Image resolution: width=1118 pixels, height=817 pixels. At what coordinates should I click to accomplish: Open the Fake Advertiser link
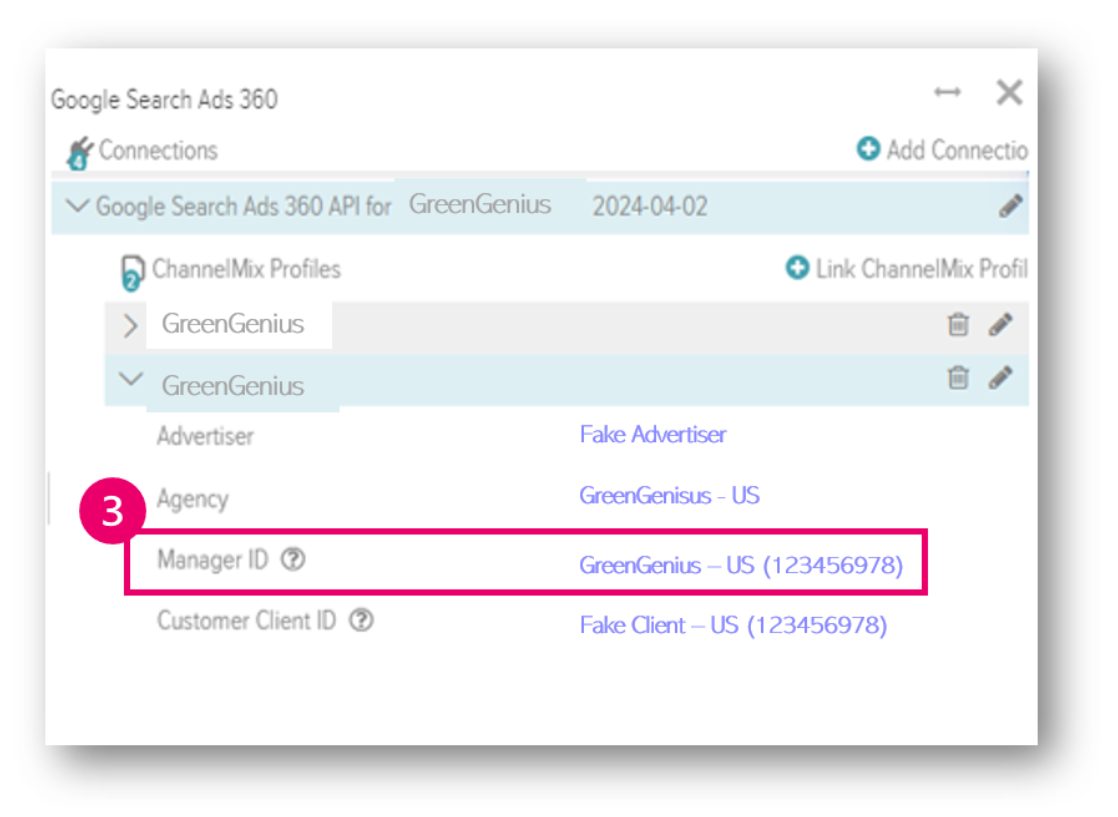[x=653, y=434]
